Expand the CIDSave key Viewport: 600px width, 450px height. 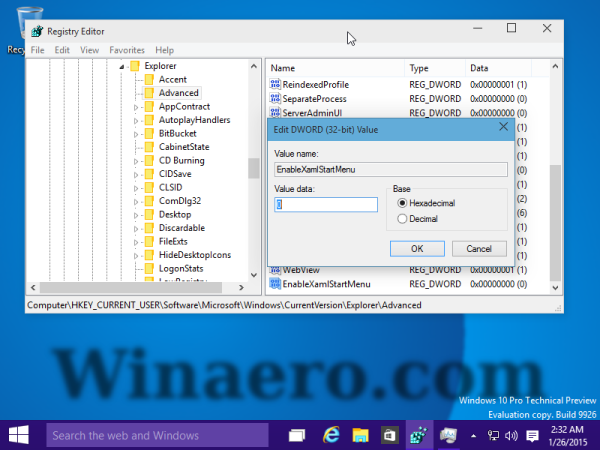coord(136,175)
